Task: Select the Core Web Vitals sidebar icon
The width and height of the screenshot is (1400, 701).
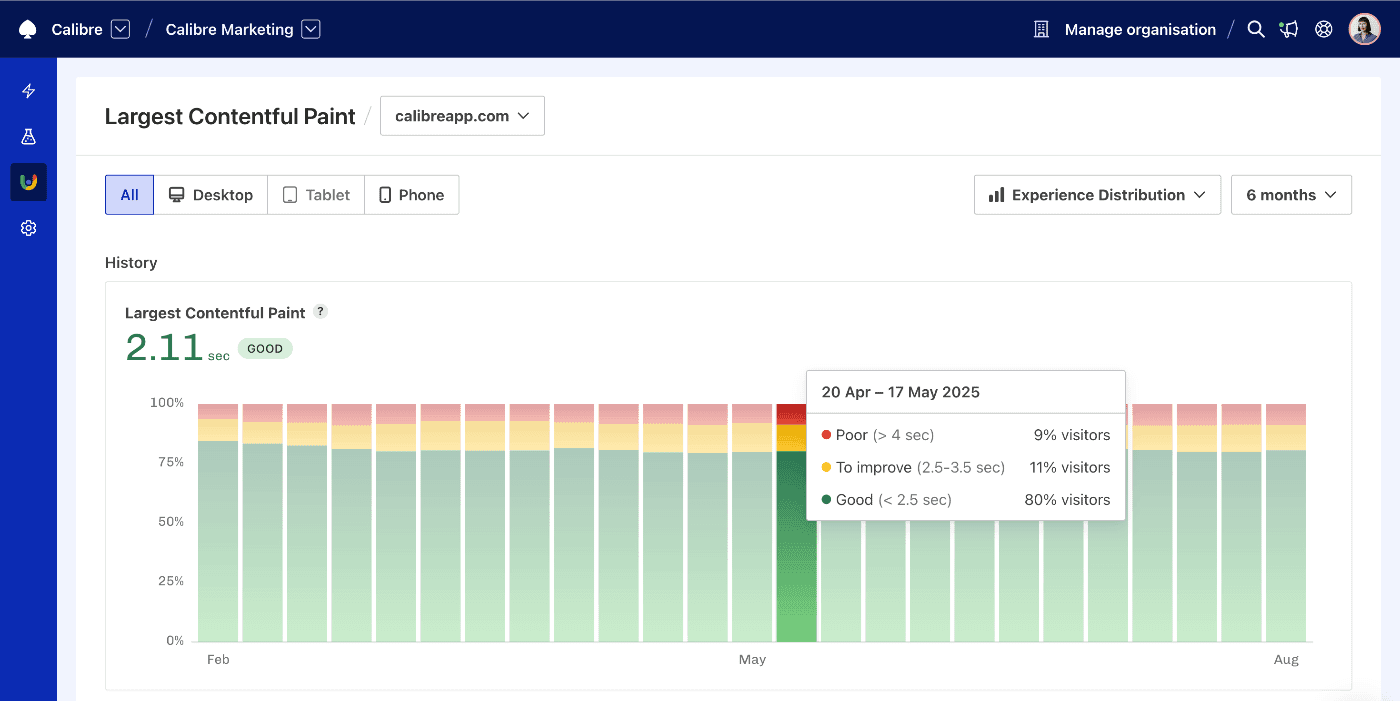Action: point(28,181)
